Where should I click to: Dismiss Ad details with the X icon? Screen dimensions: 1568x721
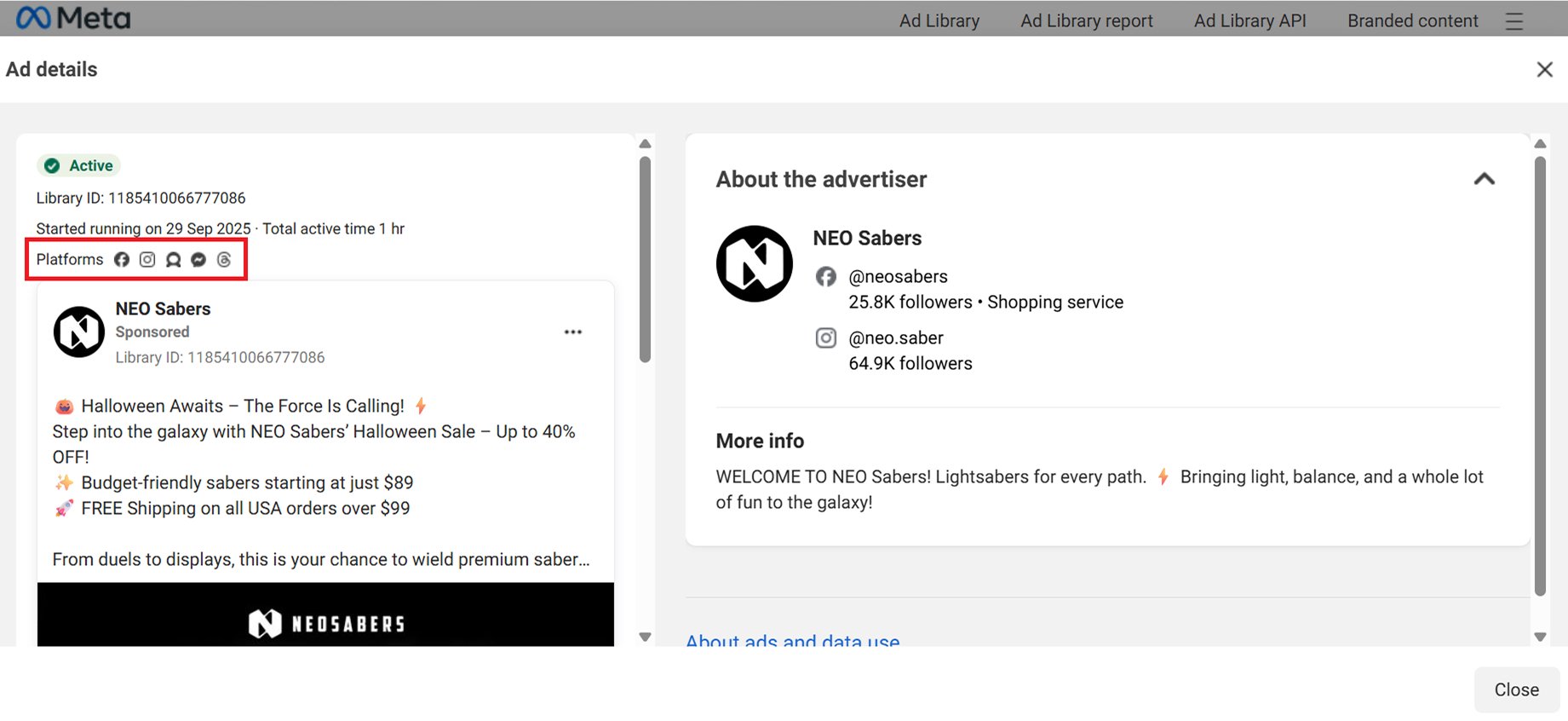[x=1544, y=70]
